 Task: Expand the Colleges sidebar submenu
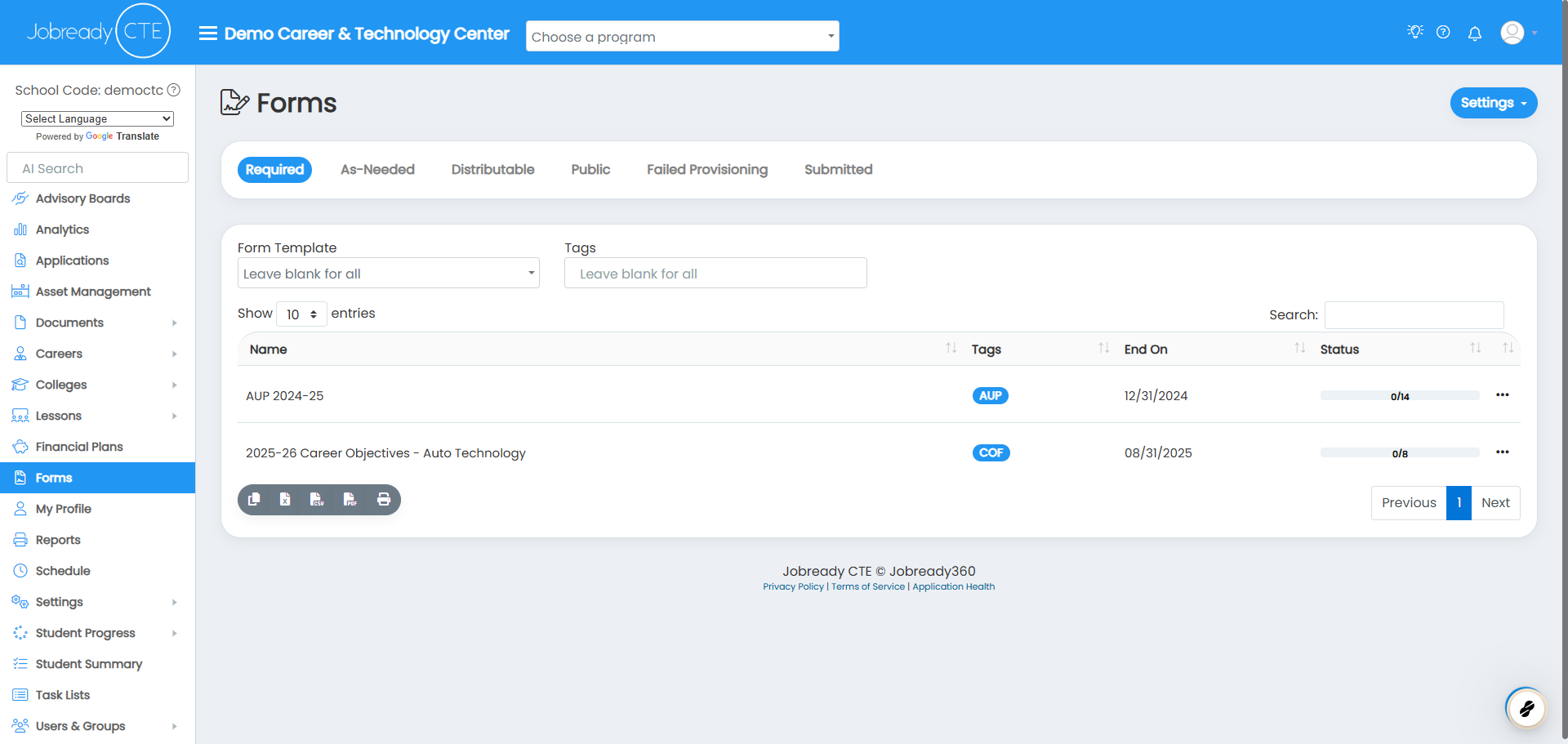tap(98, 385)
